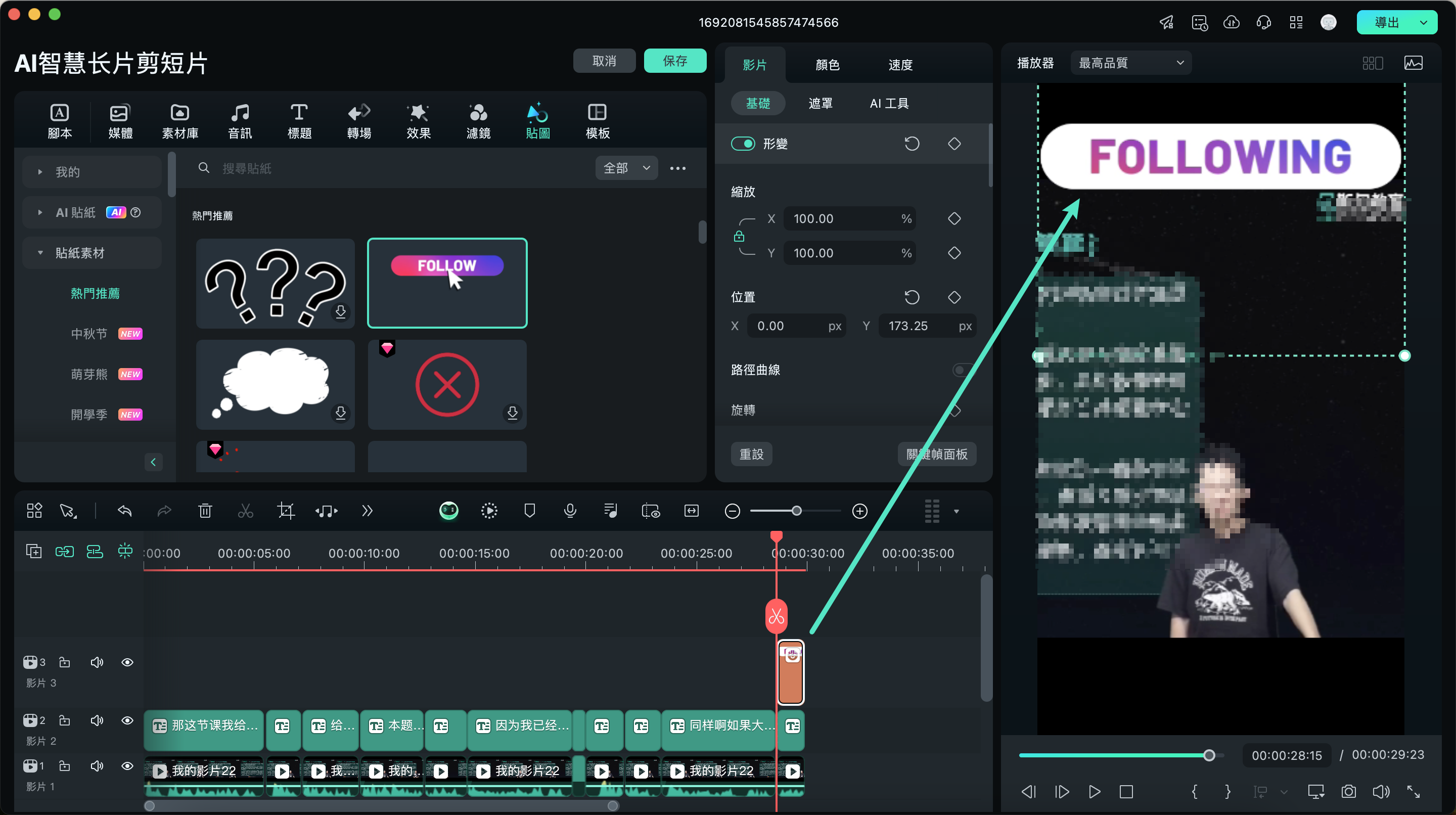Switch to the 顏色 color tab
Image resolution: width=1456 pixels, height=815 pixels.
click(x=828, y=65)
